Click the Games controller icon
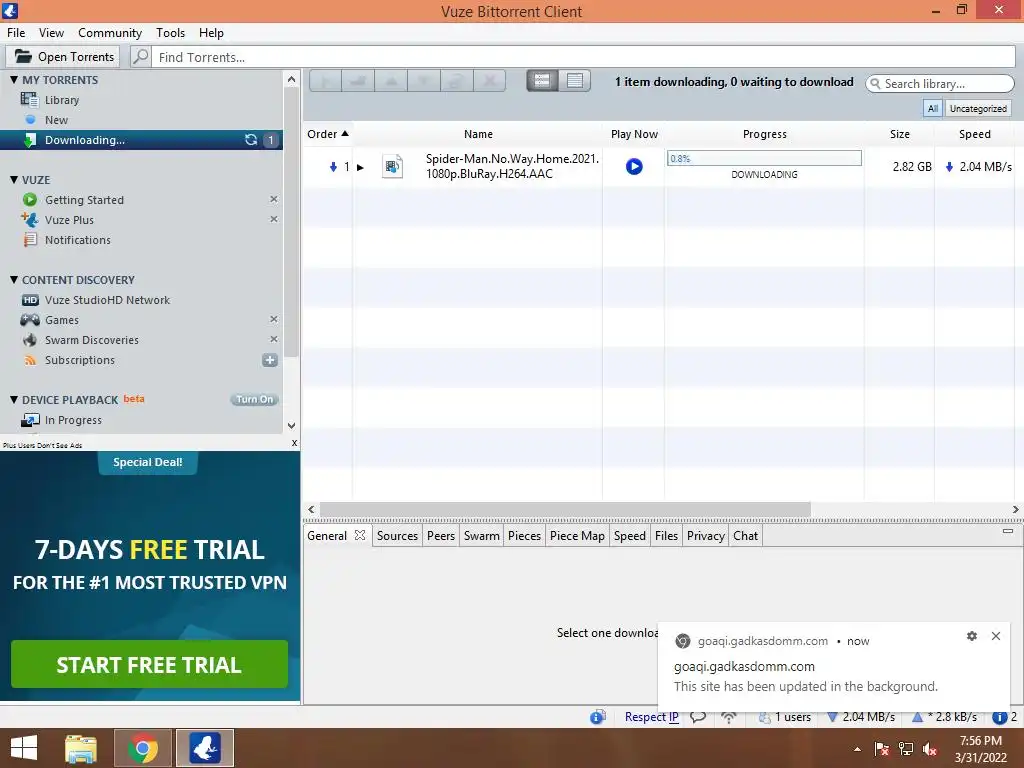Viewport: 1024px width, 768px height. click(x=30, y=320)
